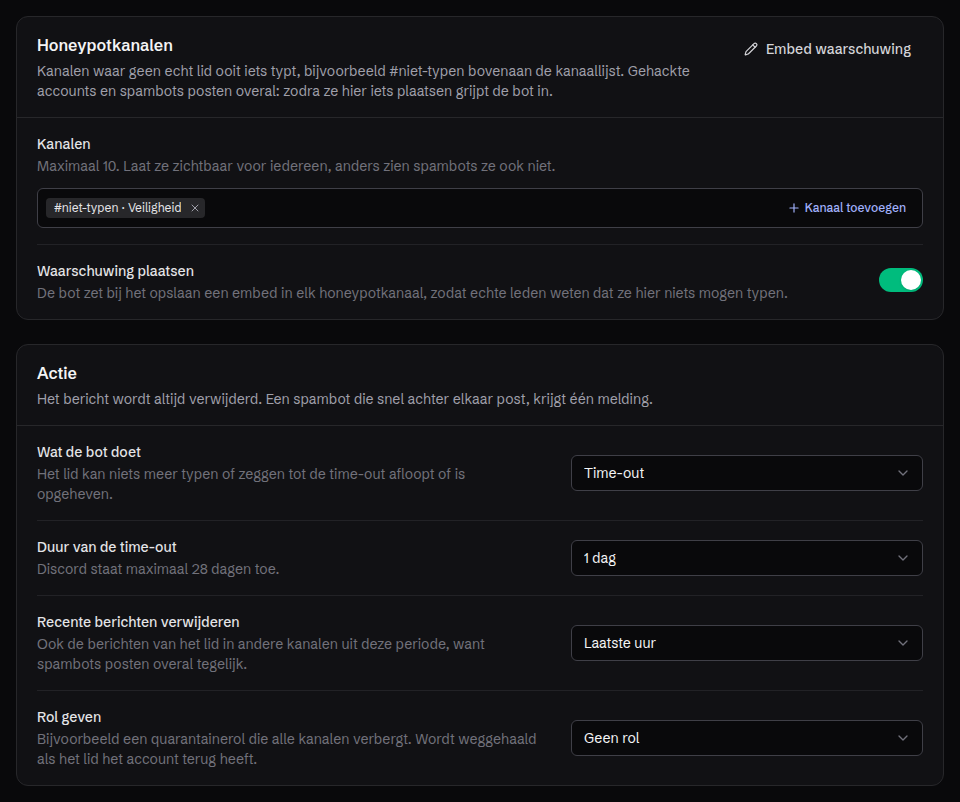Click the Embed waarschuwing button text
Screen dimensions: 960x802
pos(838,50)
